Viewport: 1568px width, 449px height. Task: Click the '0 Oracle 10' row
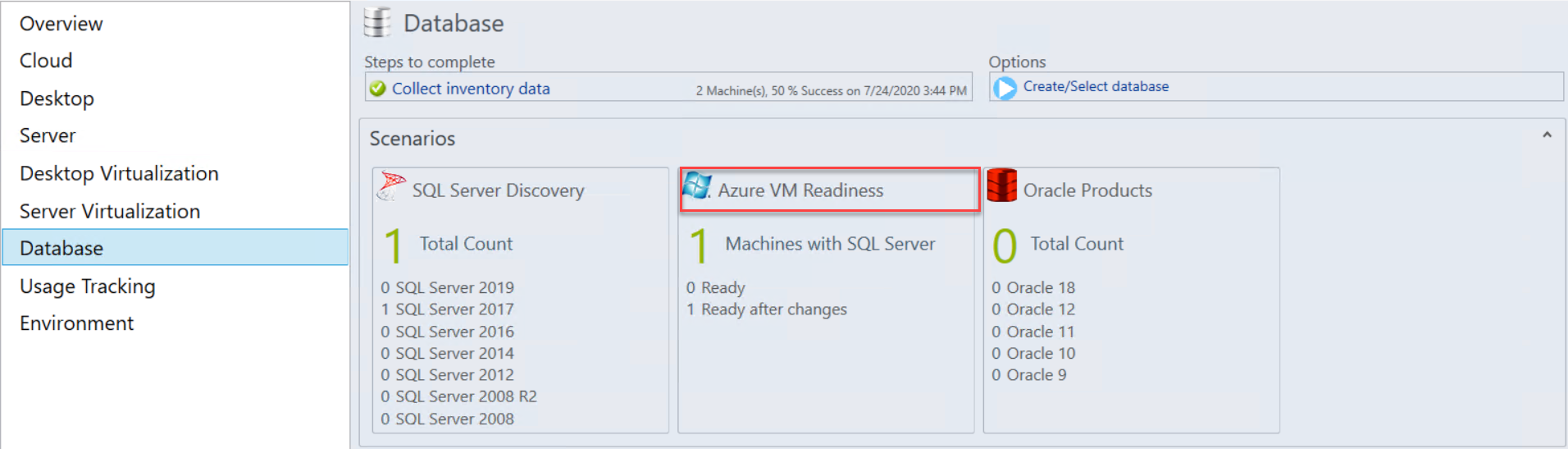pyautogui.click(x=1033, y=353)
